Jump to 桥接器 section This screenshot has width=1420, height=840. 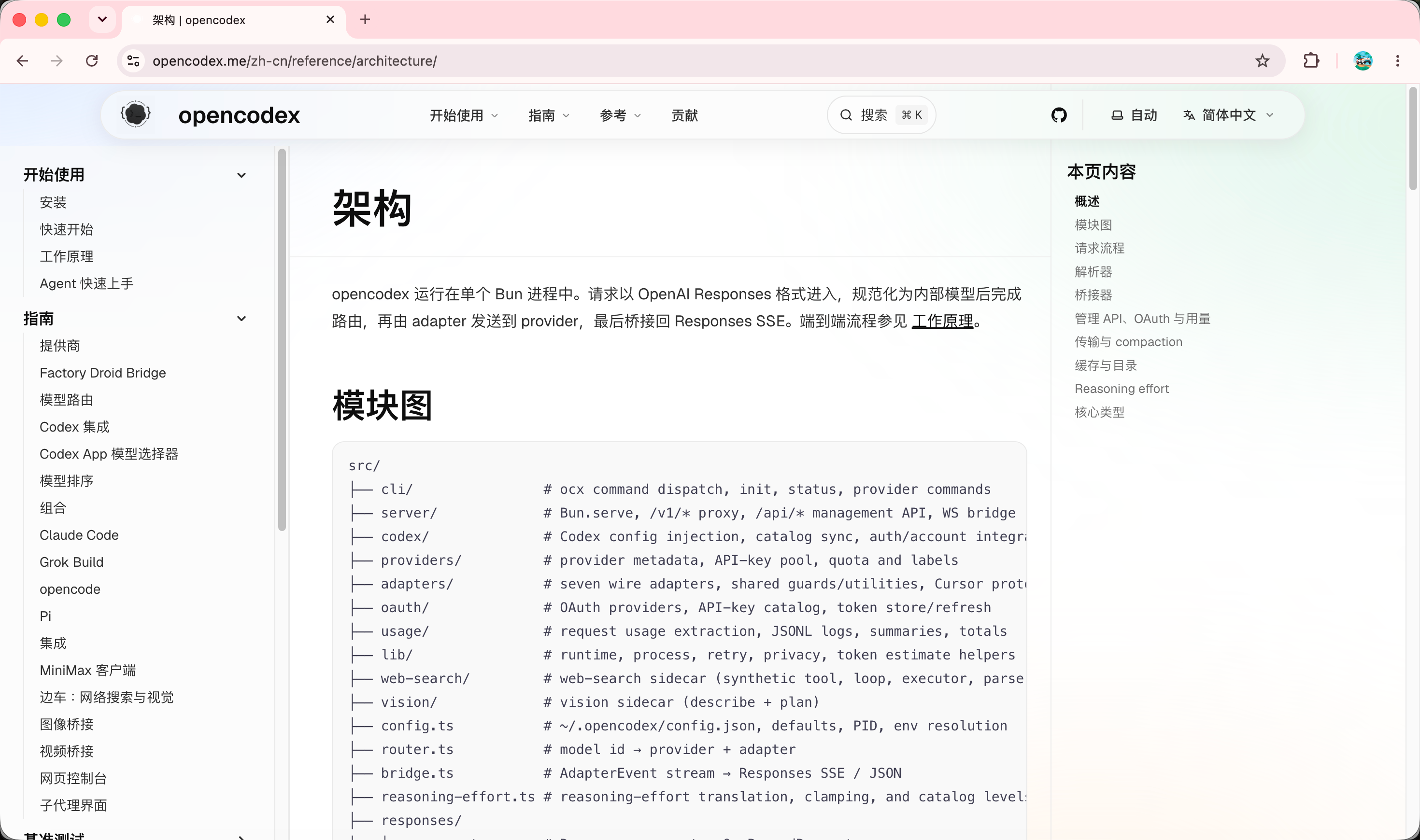[x=1093, y=295]
